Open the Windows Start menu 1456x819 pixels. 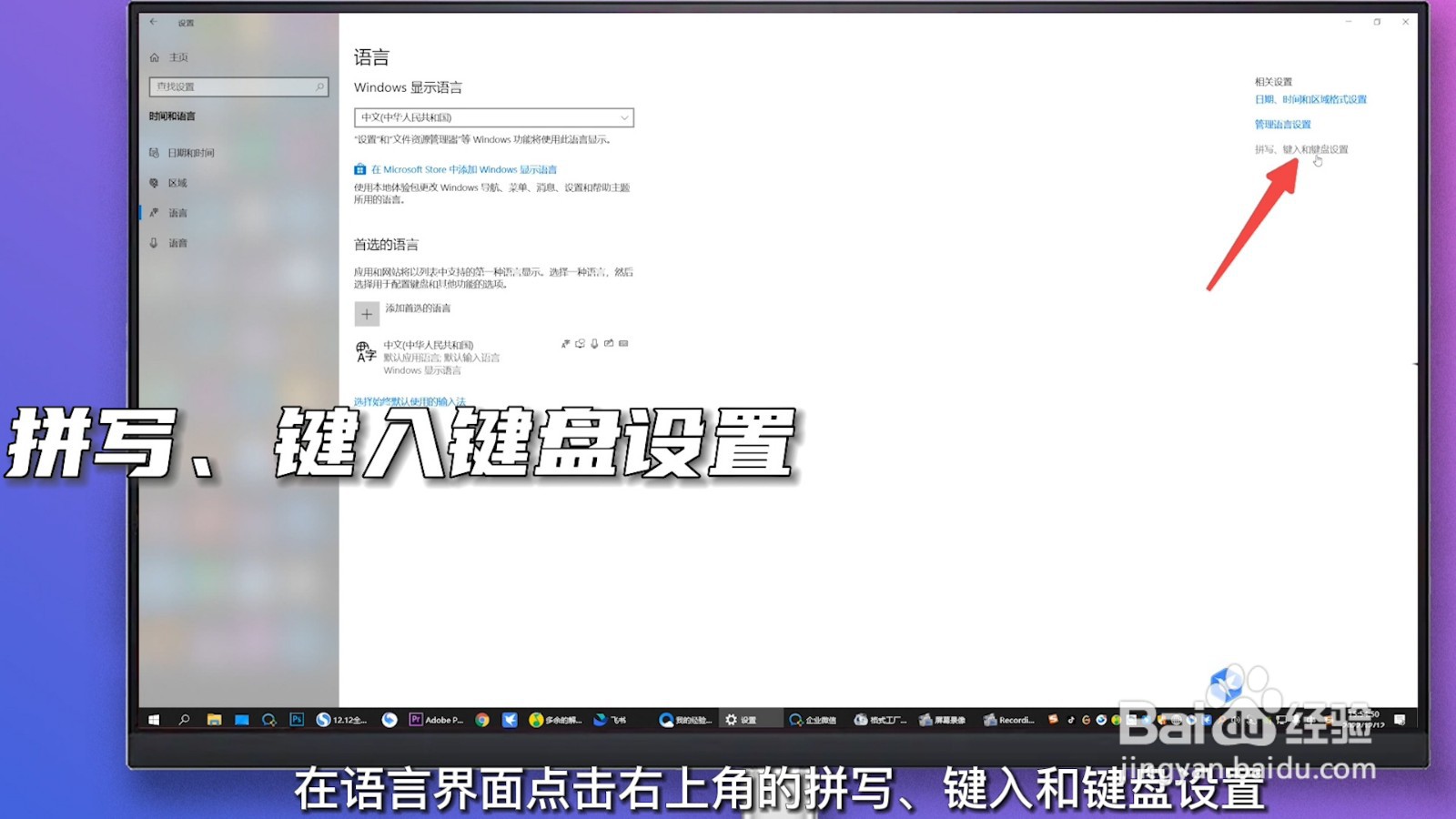[154, 720]
